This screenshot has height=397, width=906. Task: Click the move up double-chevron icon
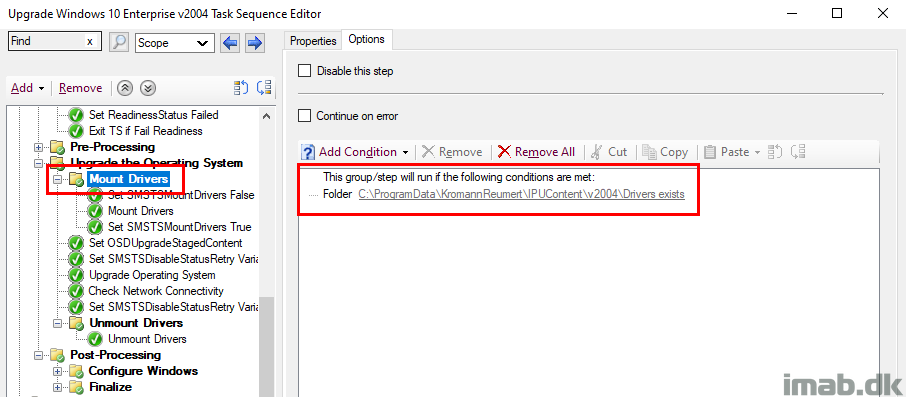coord(125,88)
